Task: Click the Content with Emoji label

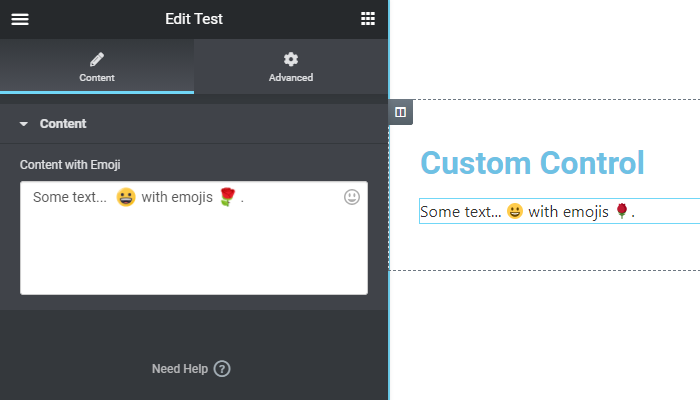Action: pos(70,165)
